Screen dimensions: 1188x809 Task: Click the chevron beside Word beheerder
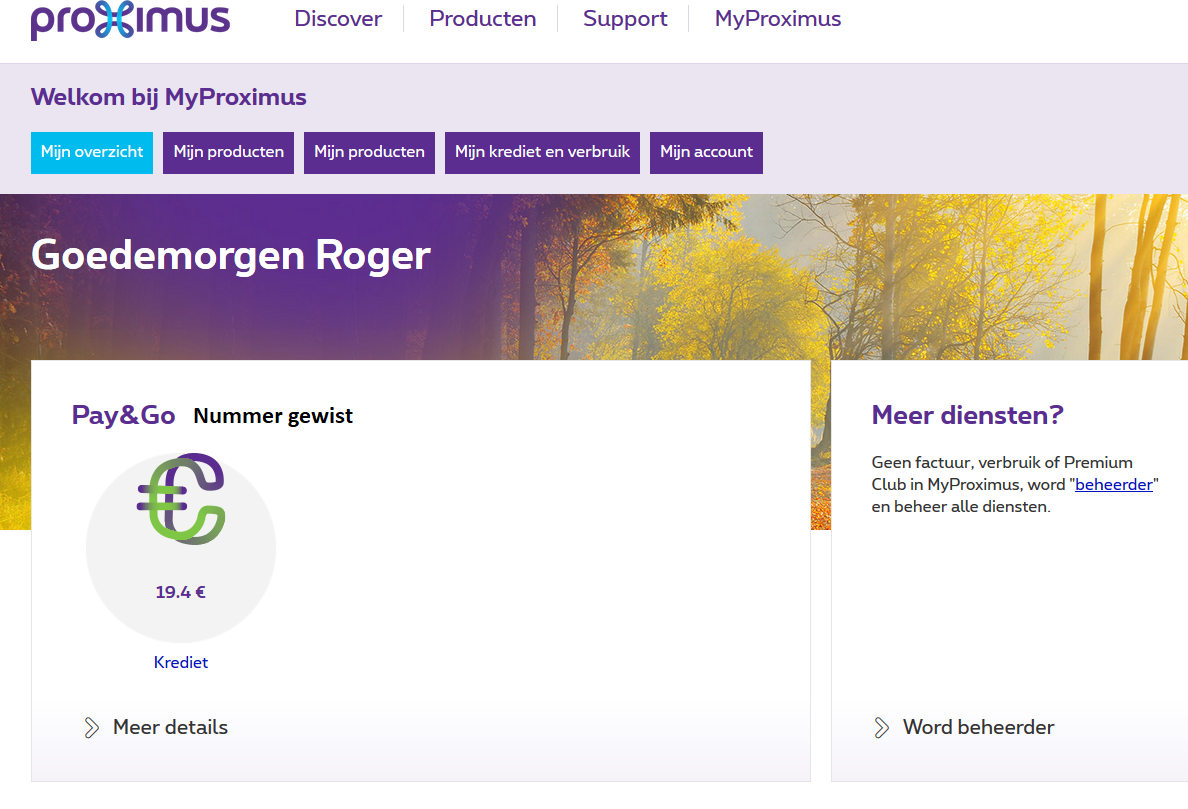pyautogui.click(x=882, y=728)
